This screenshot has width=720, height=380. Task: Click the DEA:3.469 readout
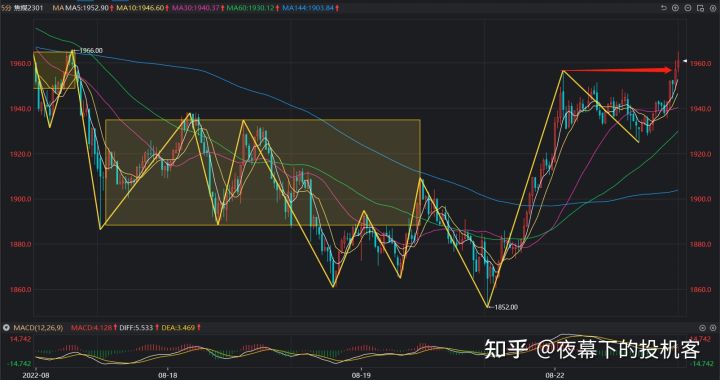pos(178,328)
